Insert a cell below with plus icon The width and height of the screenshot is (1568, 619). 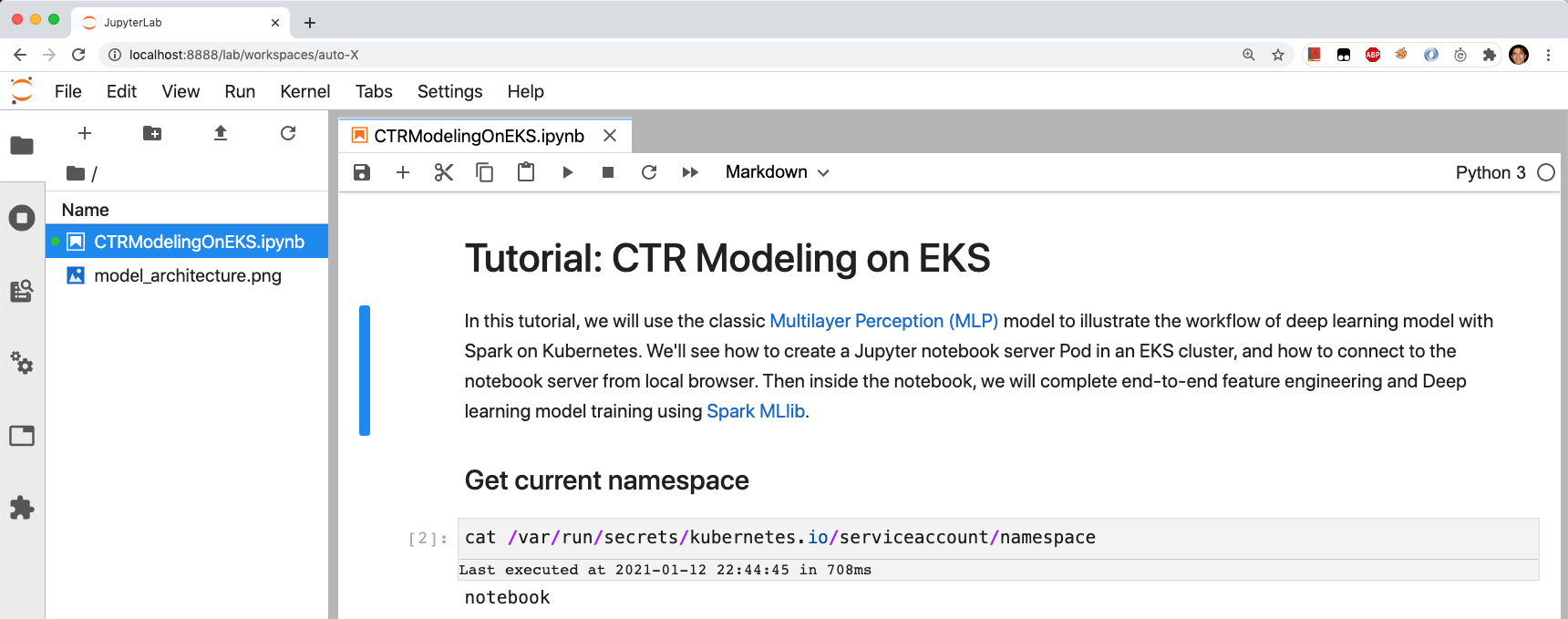pyautogui.click(x=403, y=172)
